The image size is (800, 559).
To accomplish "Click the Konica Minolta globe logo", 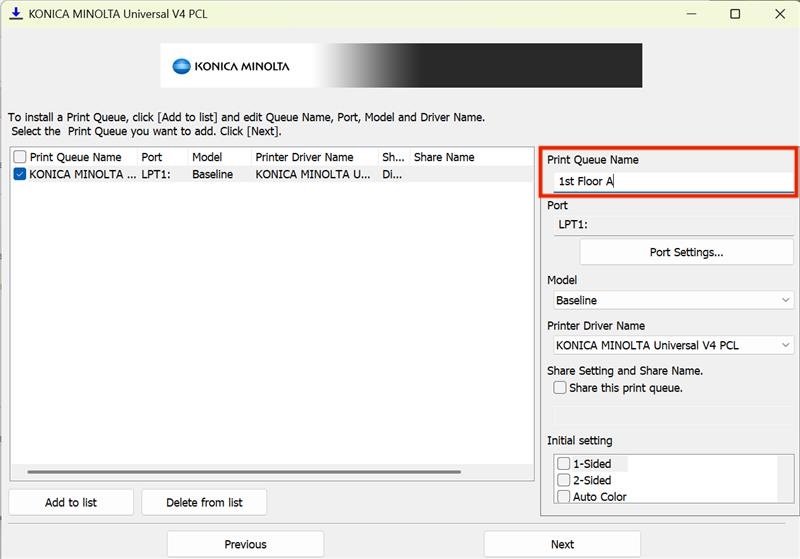I will 181,66.
